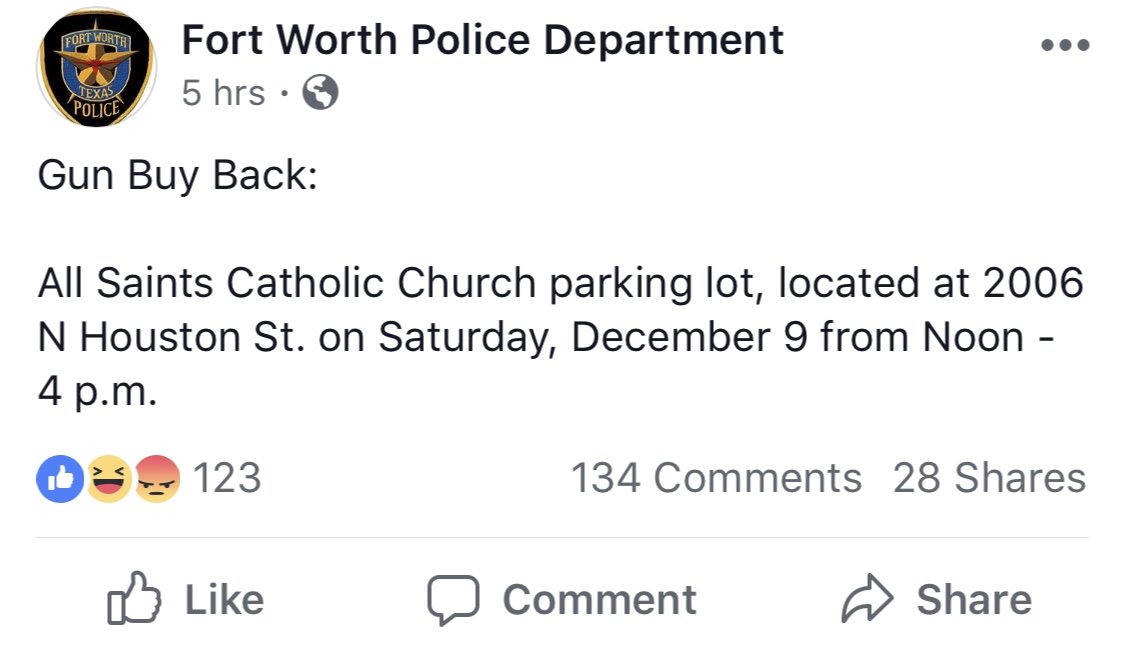Open the three-dot post options menu
This screenshot has height=653, width=1125.
(1065, 45)
